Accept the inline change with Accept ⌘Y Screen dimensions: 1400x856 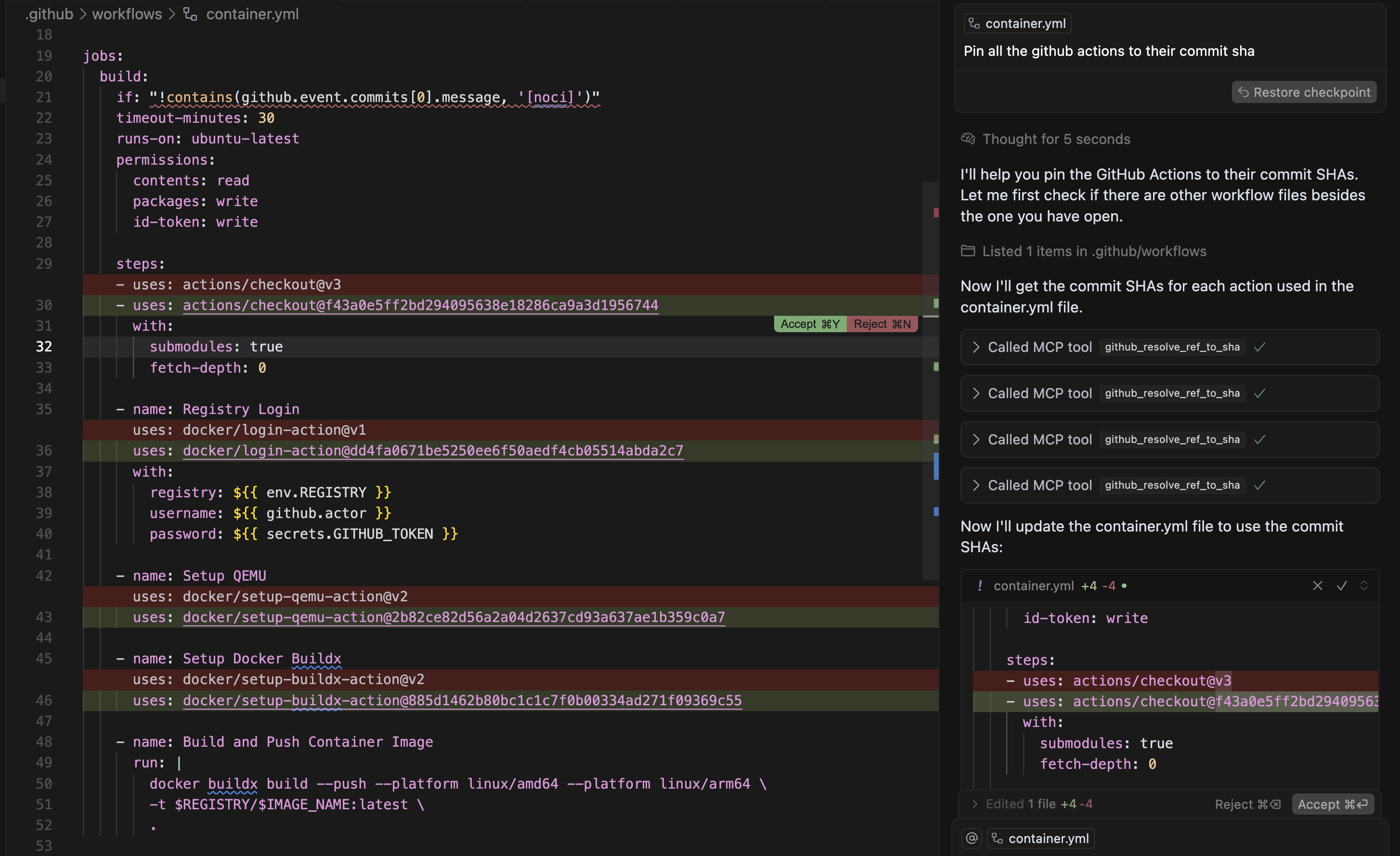coord(810,324)
